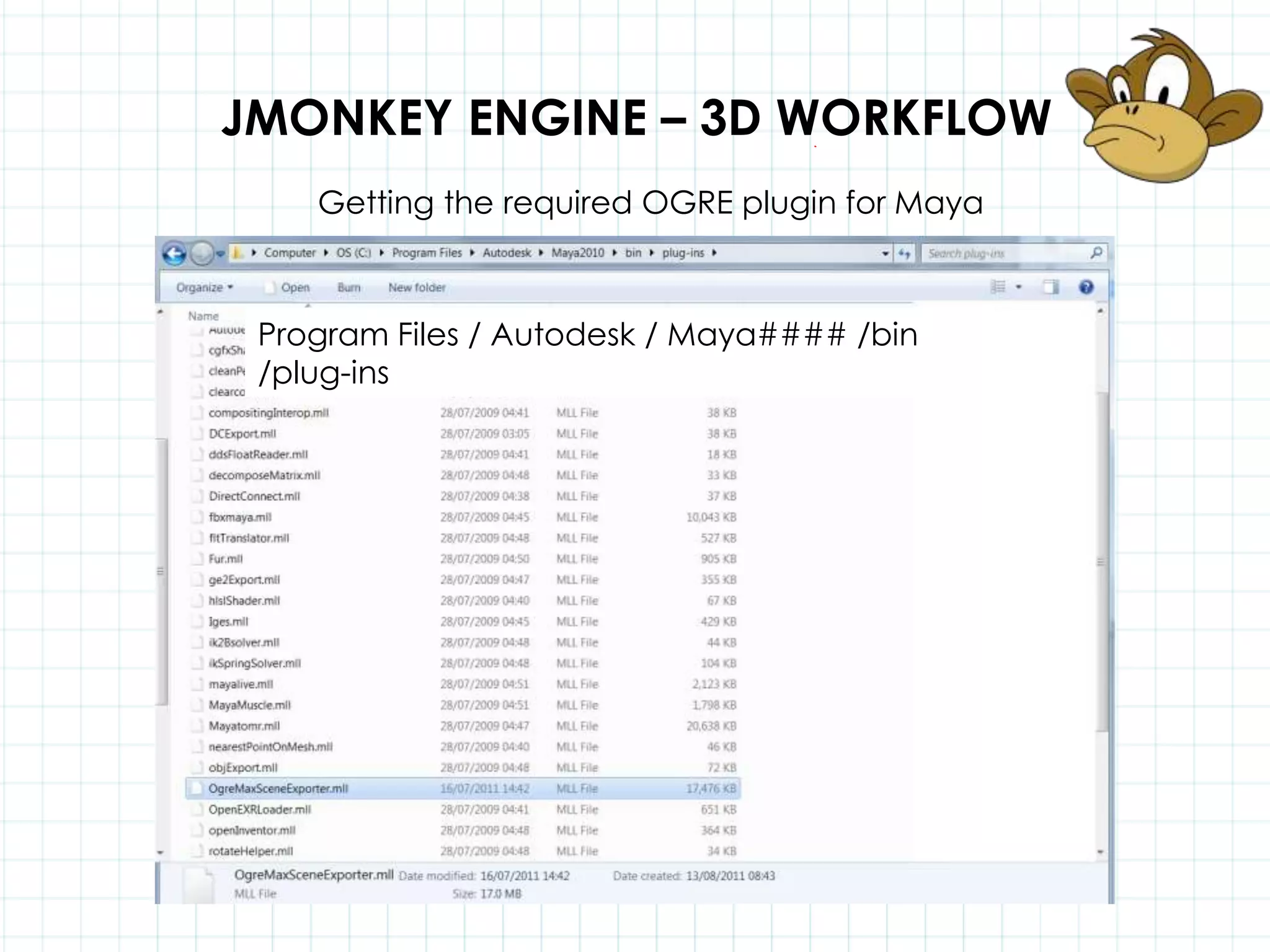Click the Explorer back navigation arrow
Viewport: 1270px width, 952px height.
point(174,253)
